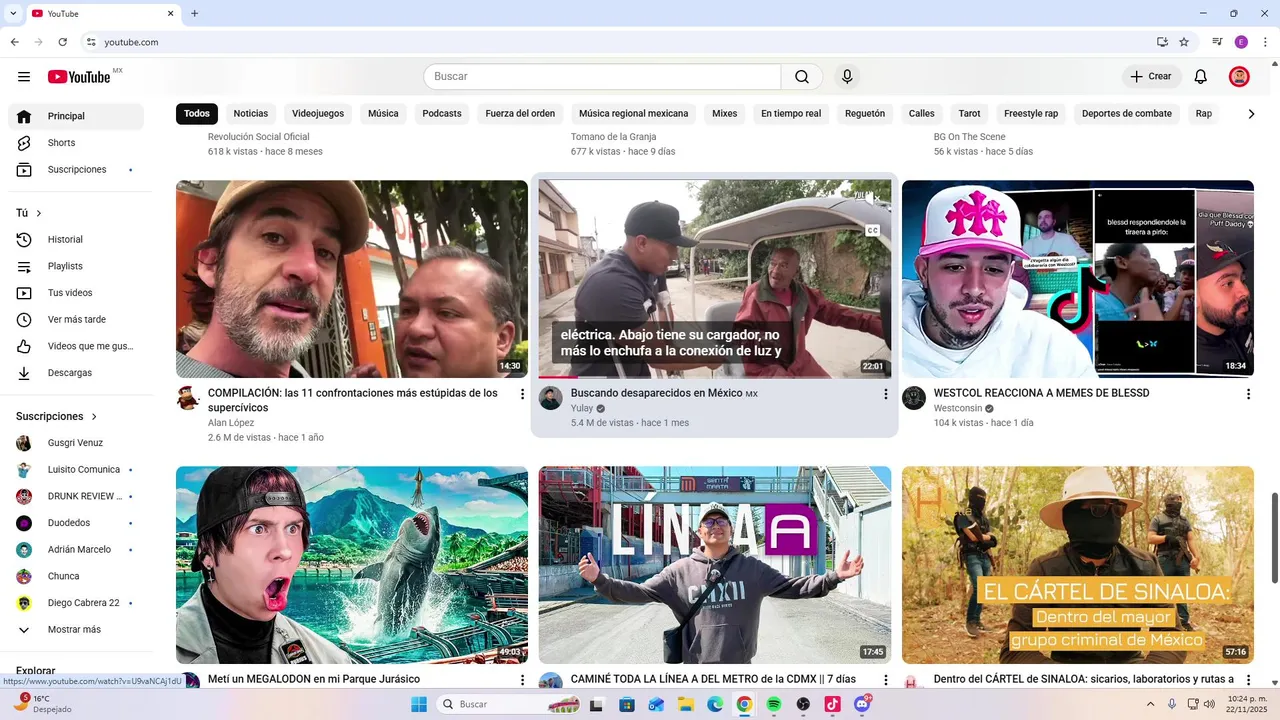Select the Freestyle rap chip
Image resolution: width=1280 pixels, height=720 pixels.
[1031, 114]
